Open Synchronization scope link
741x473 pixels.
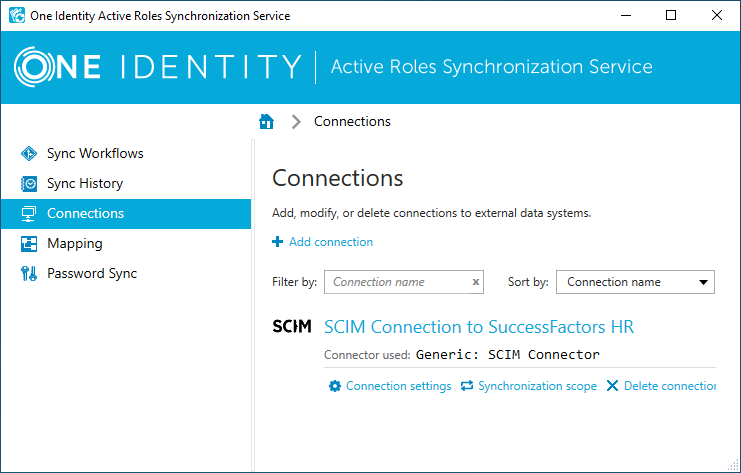tap(537, 386)
